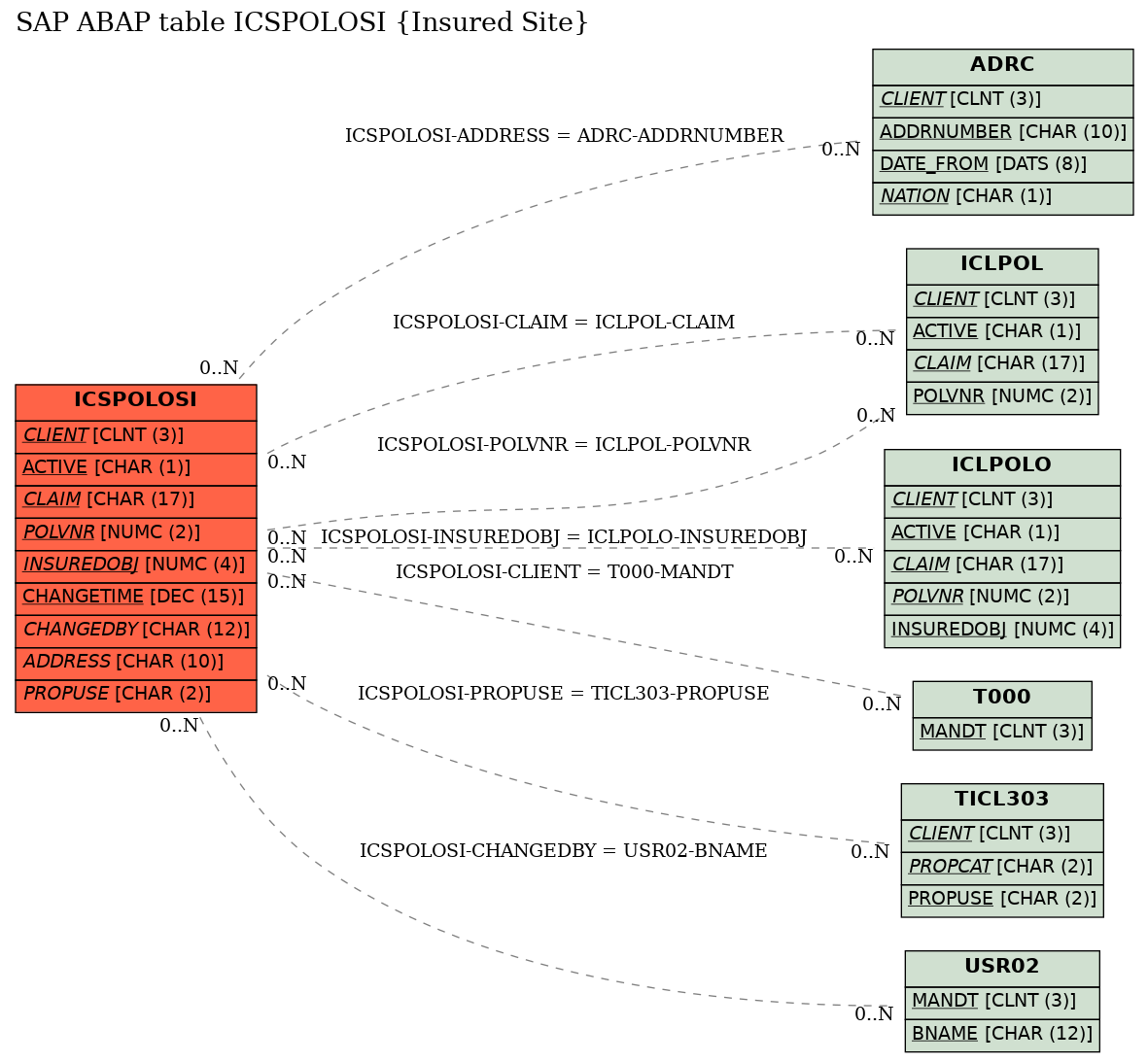This screenshot has height=1062, width=1148.
Task: Select CLIENT [CLNT (3)] in ADRC table
Action: (x=1002, y=100)
